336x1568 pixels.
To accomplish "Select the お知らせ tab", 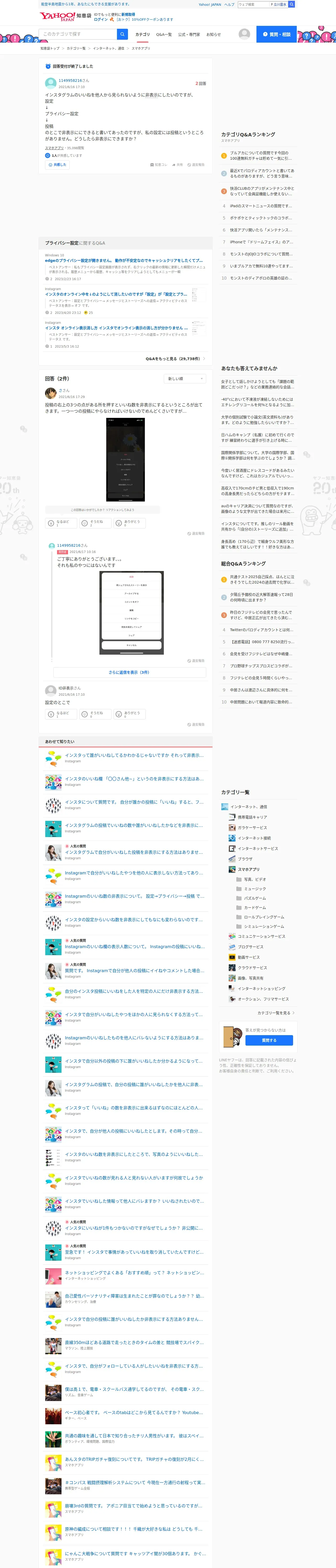I will tap(214, 35).
